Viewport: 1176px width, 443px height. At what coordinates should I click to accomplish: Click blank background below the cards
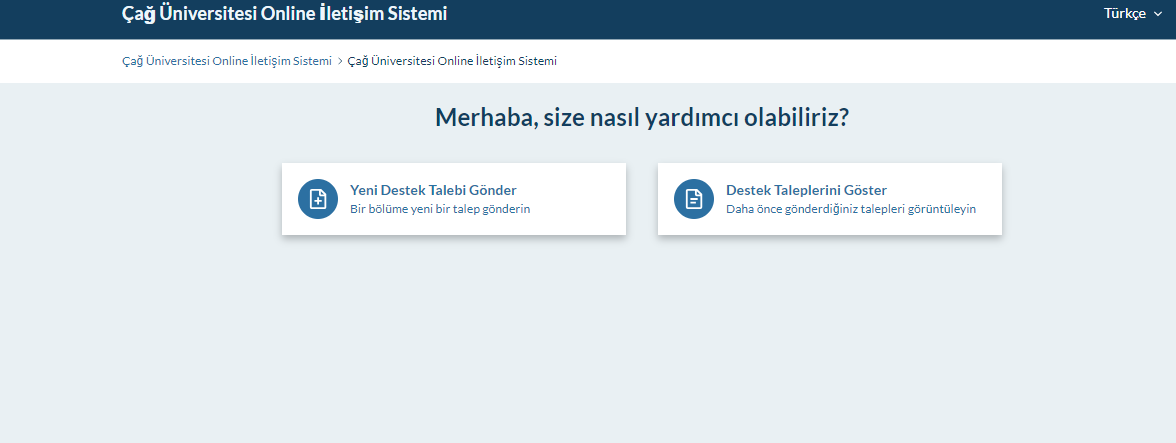tap(640, 340)
